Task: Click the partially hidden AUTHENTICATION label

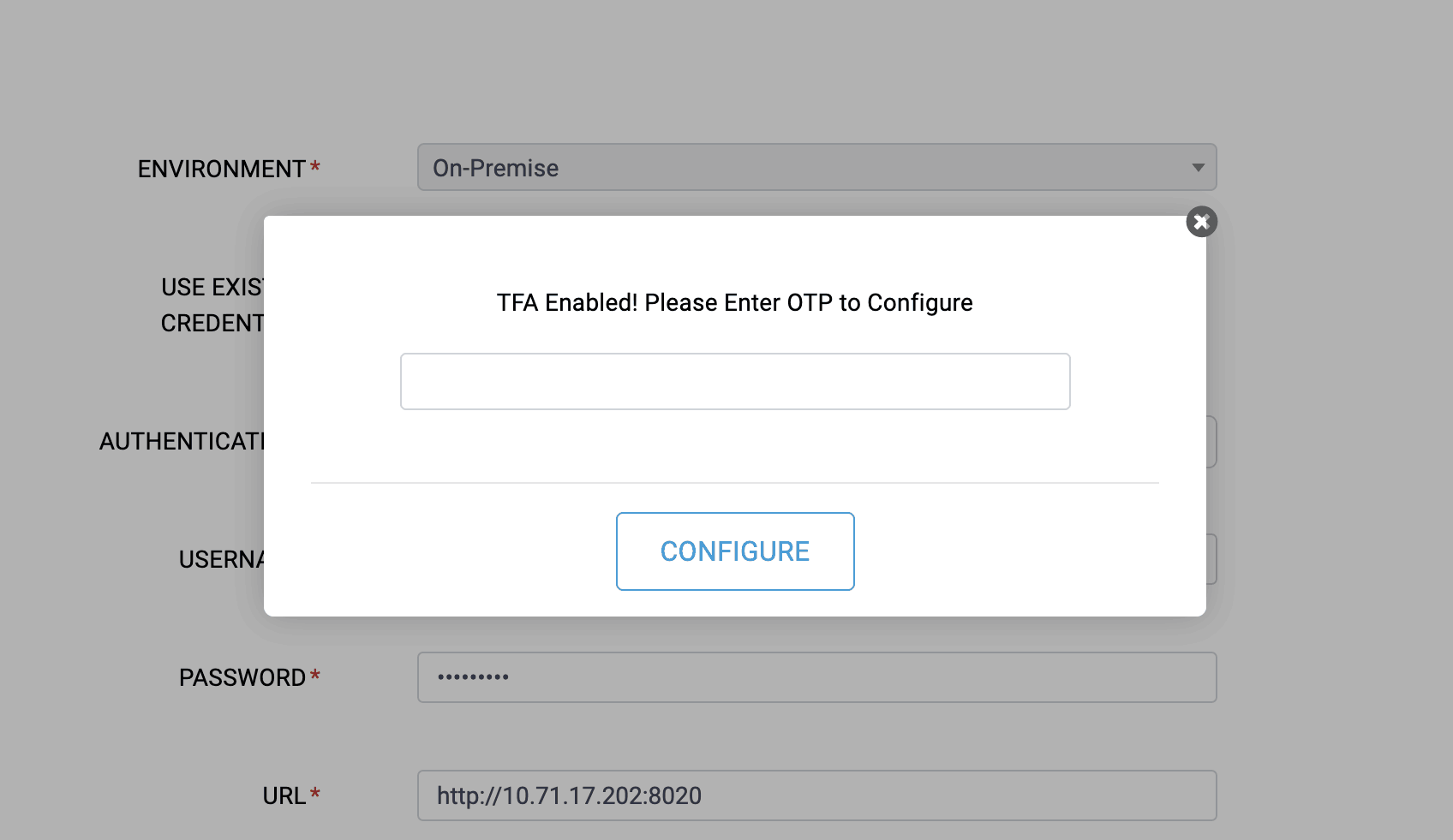Action: point(182,441)
